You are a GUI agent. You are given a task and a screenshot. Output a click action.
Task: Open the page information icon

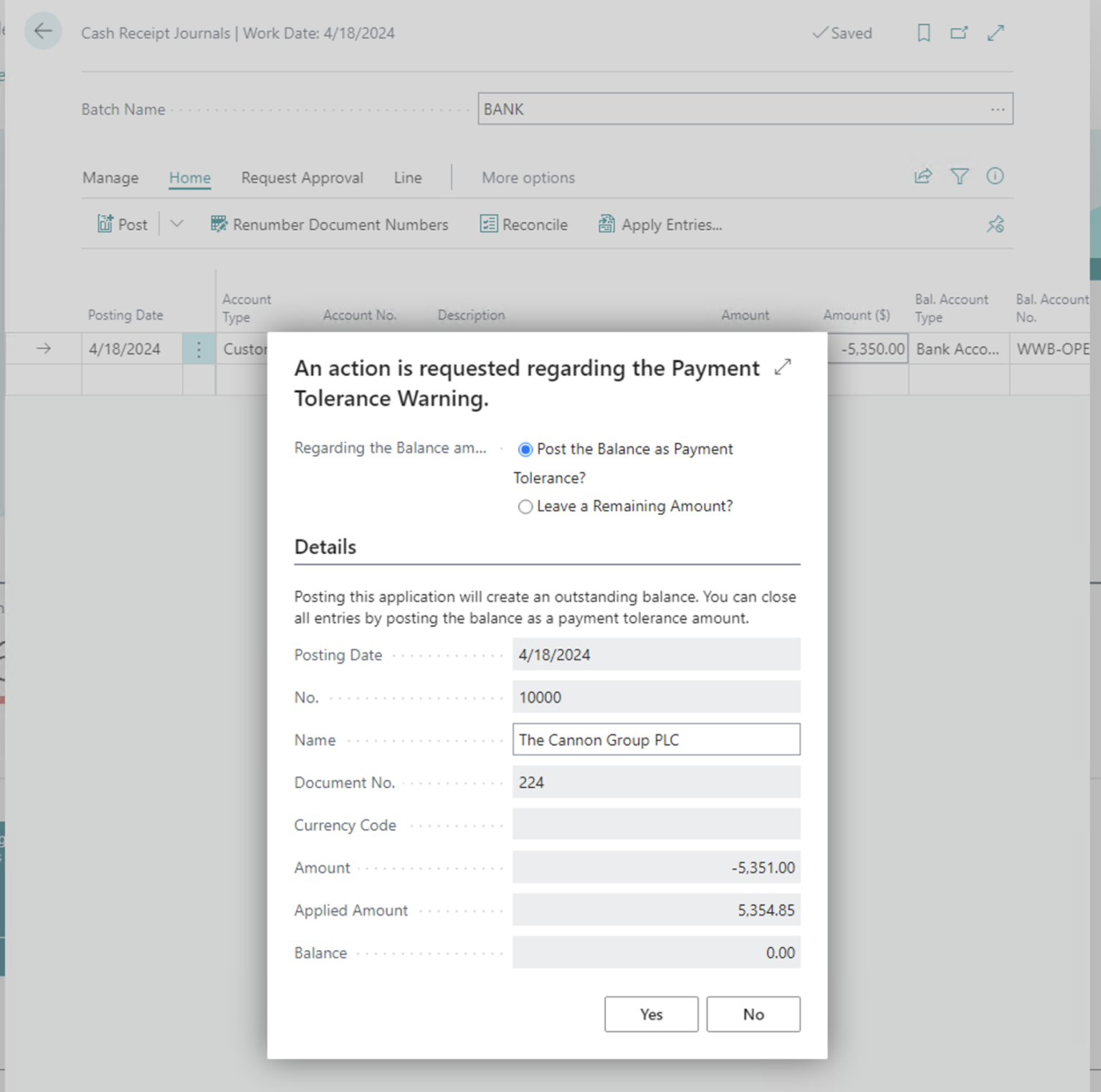point(995,176)
